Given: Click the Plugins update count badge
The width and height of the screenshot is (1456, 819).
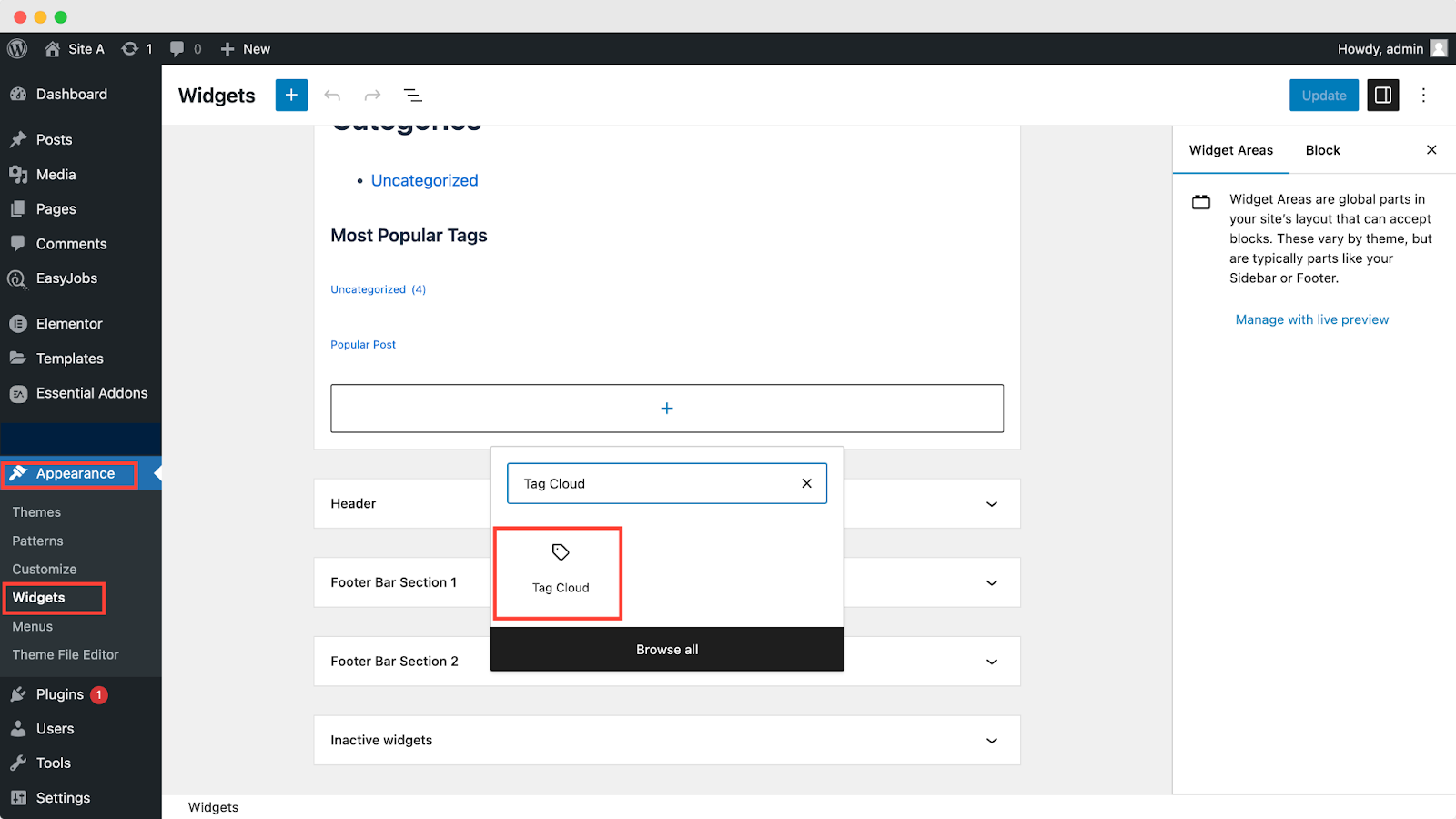Looking at the screenshot, I should click(x=99, y=694).
